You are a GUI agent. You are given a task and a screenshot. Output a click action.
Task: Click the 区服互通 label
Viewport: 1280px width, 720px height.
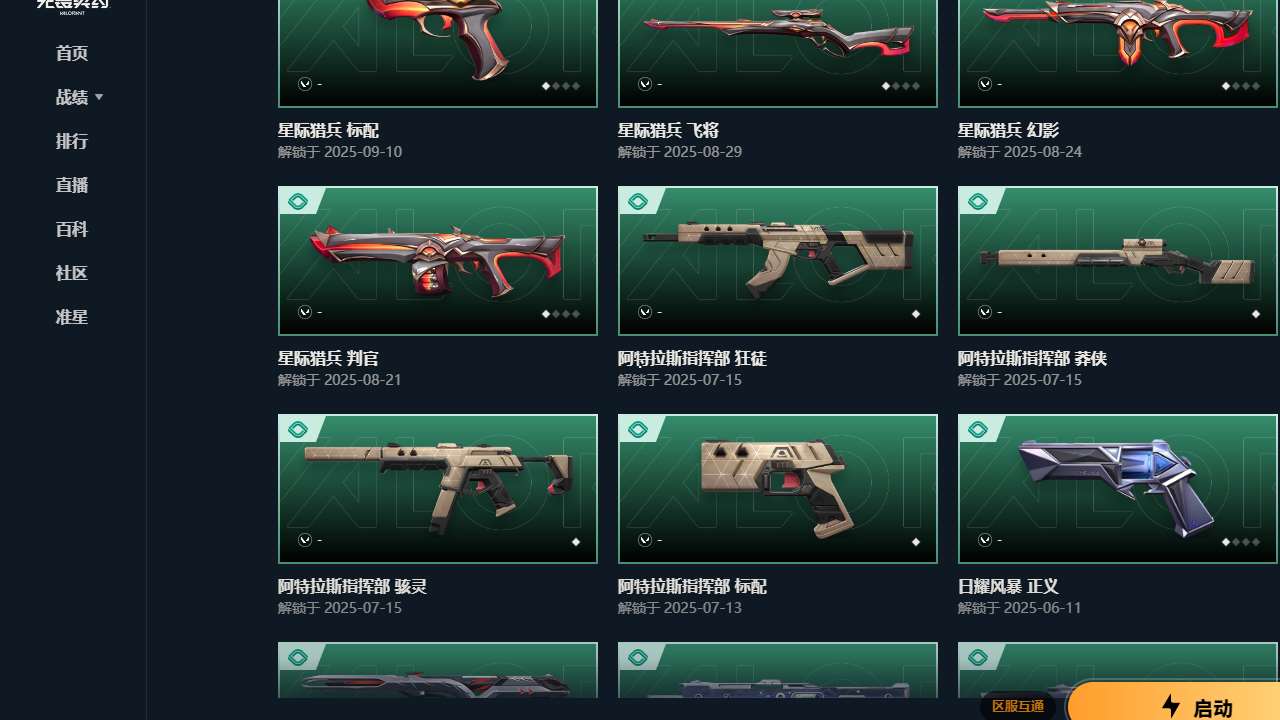(x=1018, y=706)
